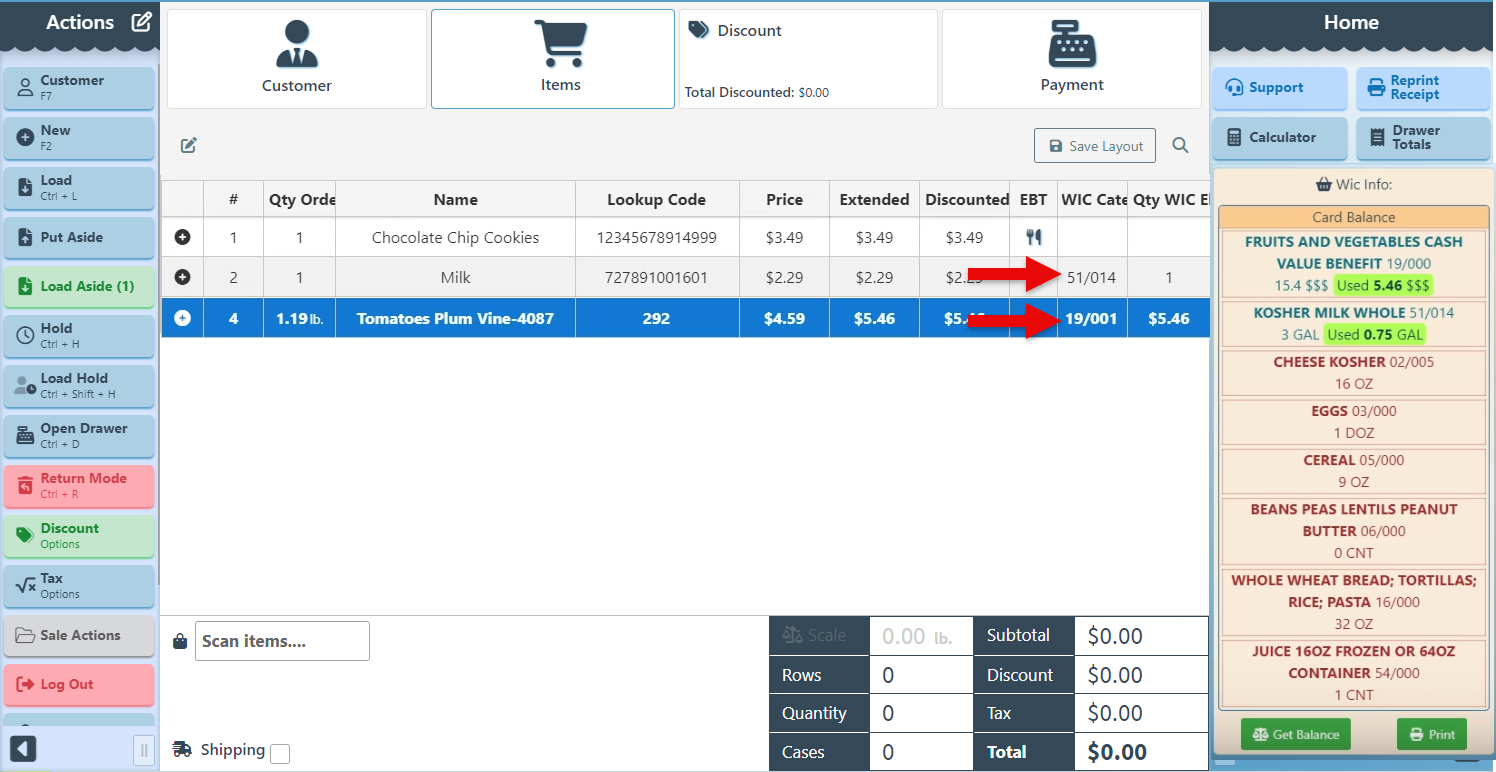Expand the Tomatoes Plum Vine row
Viewport: 1496px width, 772px height.
(x=183, y=318)
